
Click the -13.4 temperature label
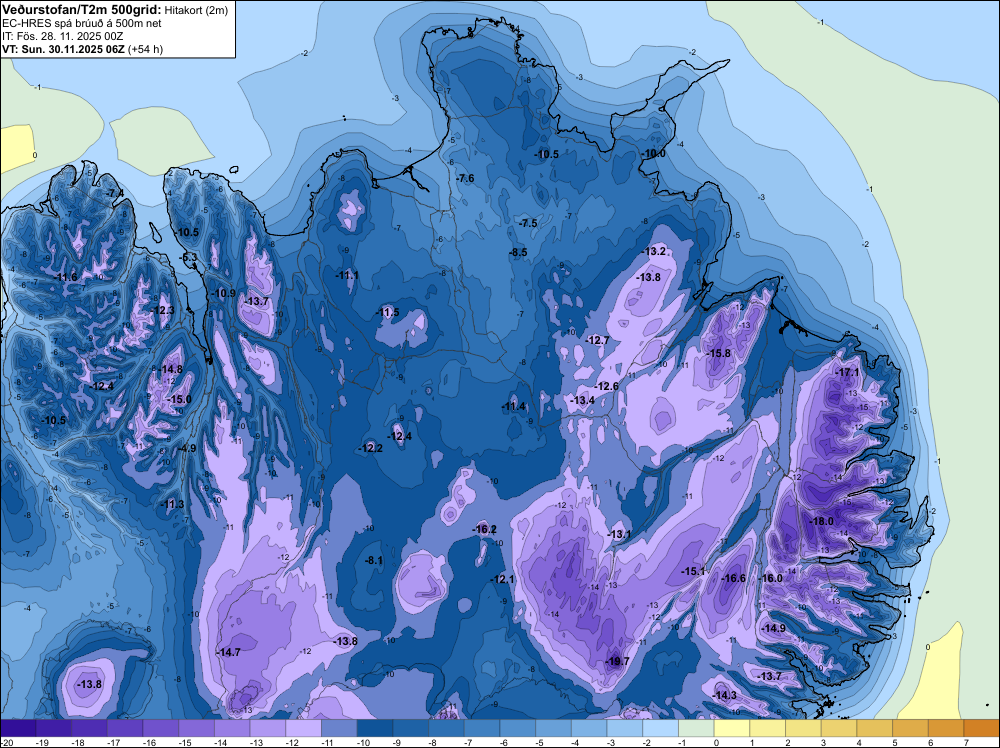click(x=582, y=400)
